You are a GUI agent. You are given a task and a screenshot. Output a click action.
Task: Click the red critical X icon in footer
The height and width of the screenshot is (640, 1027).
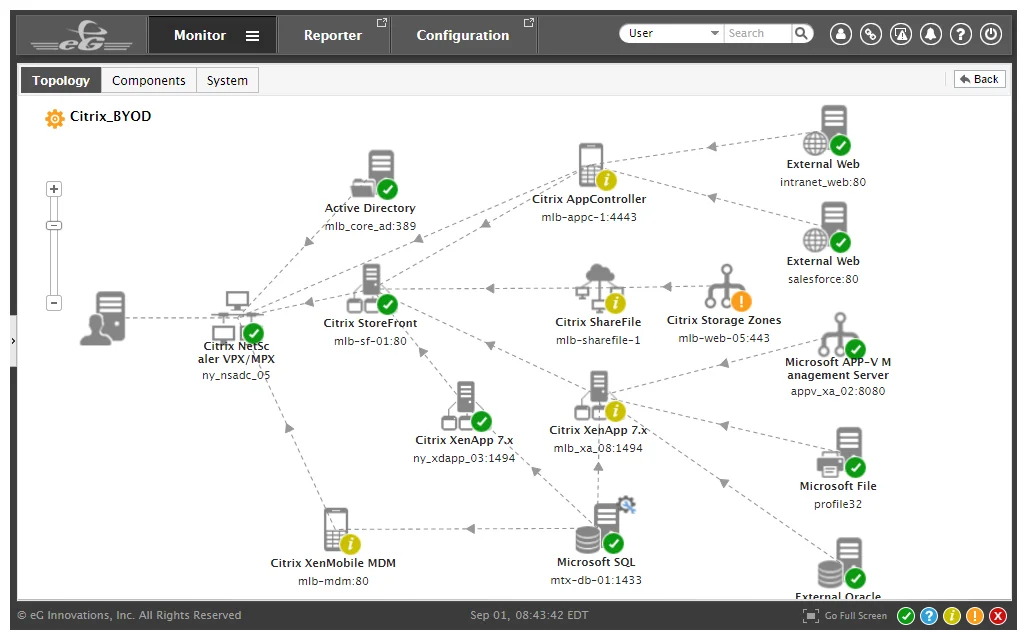point(998,616)
